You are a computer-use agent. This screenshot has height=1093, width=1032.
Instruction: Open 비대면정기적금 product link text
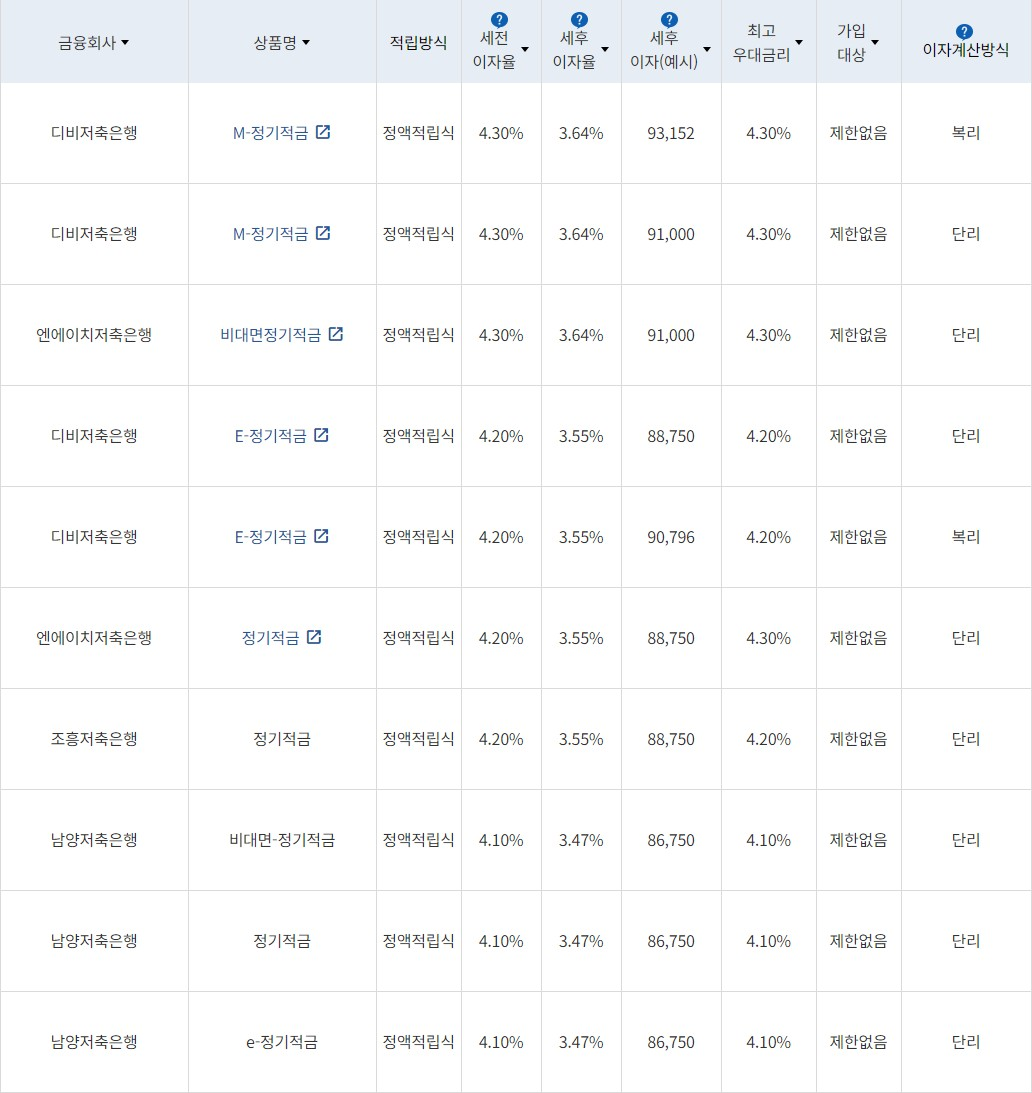click(271, 335)
